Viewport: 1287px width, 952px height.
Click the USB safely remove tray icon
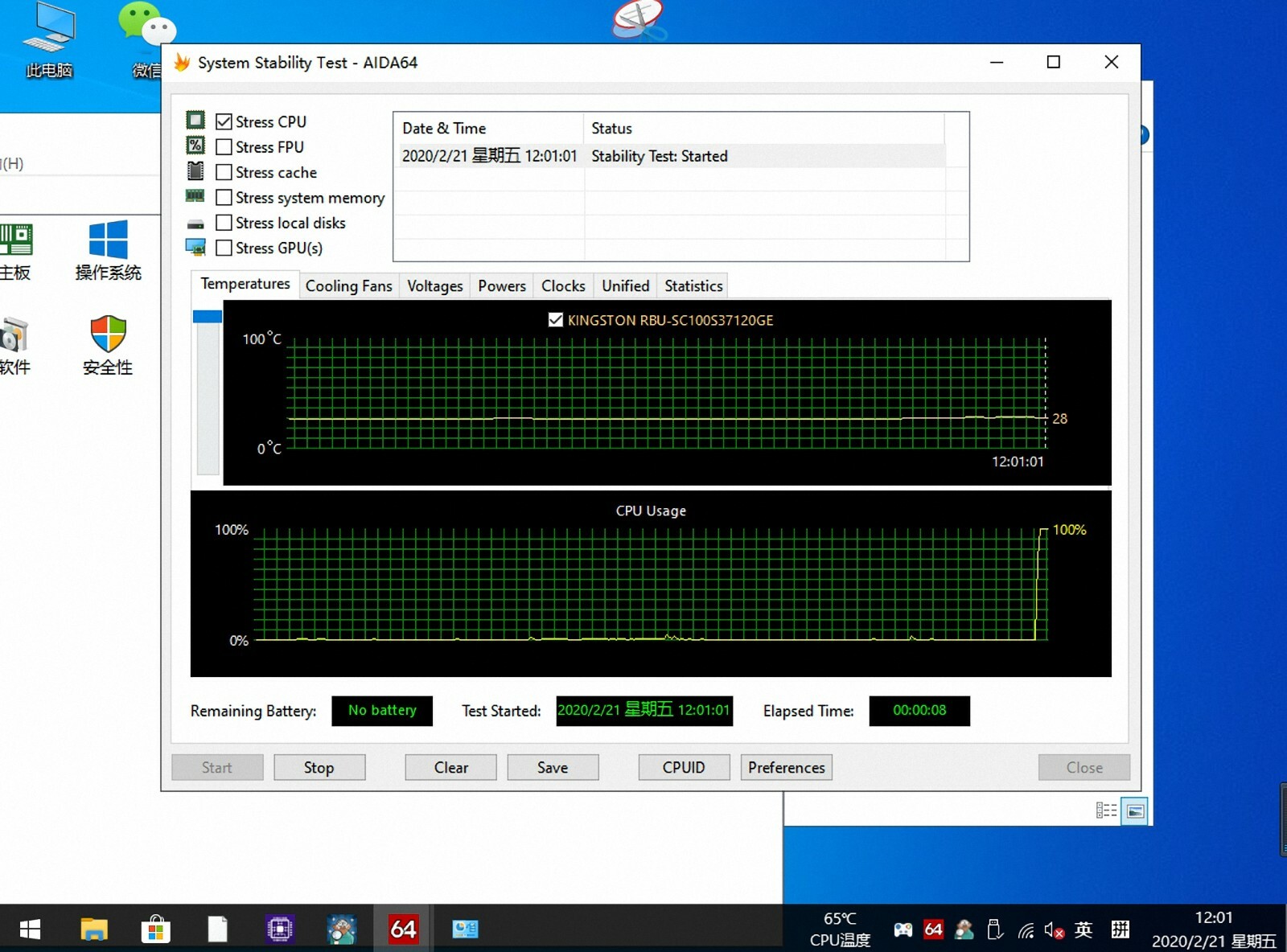[x=995, y=930]
